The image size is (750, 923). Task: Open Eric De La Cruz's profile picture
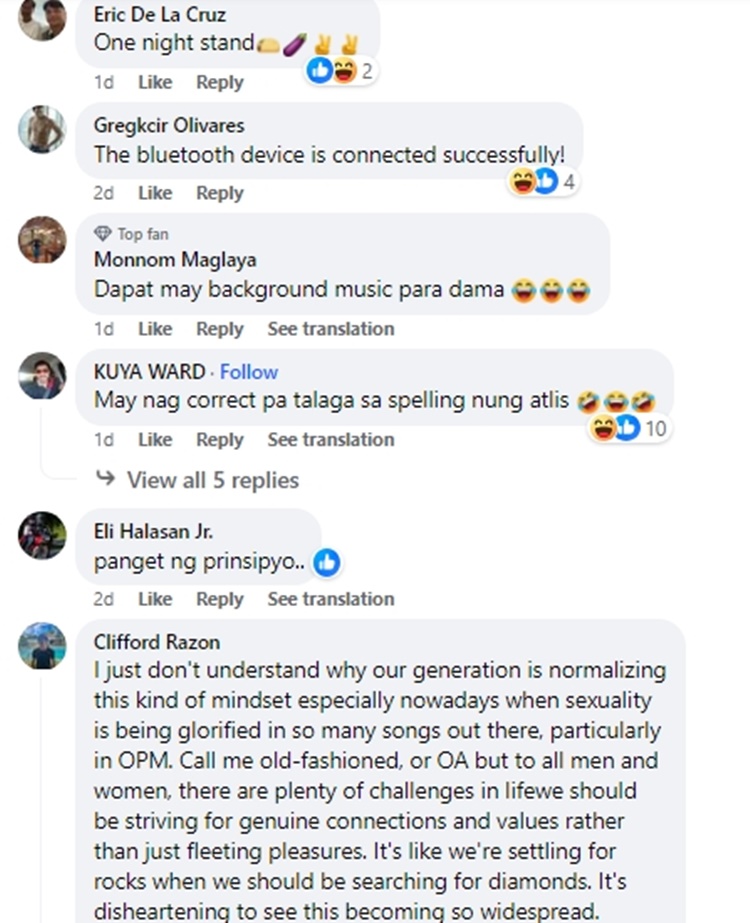point(42,18)
